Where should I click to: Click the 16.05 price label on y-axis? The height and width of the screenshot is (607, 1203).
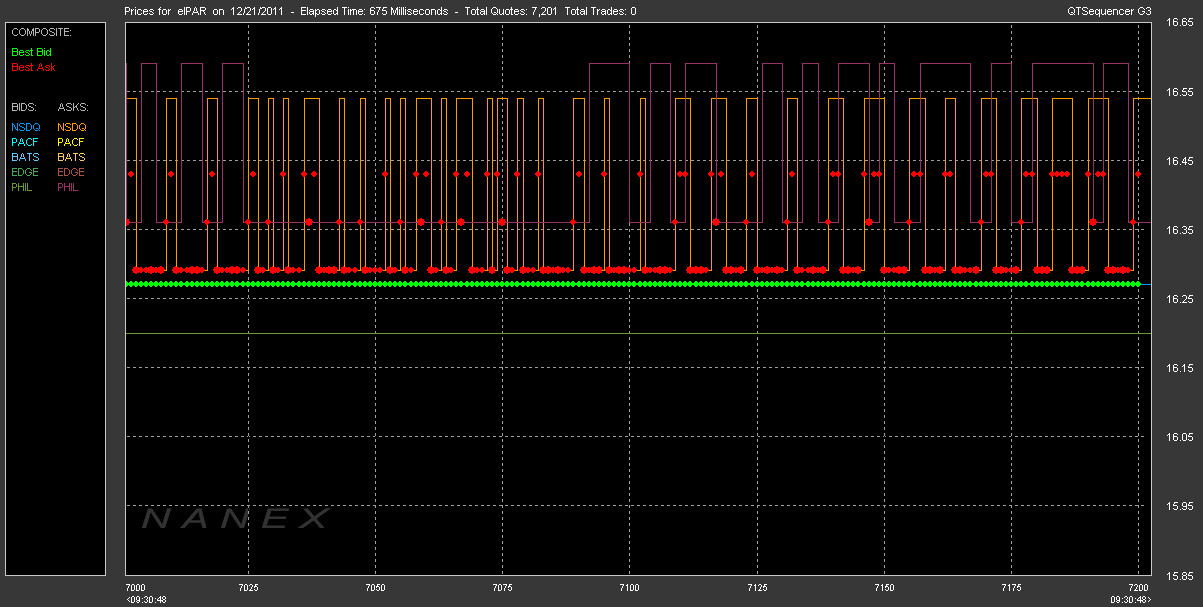(1181, 437)
